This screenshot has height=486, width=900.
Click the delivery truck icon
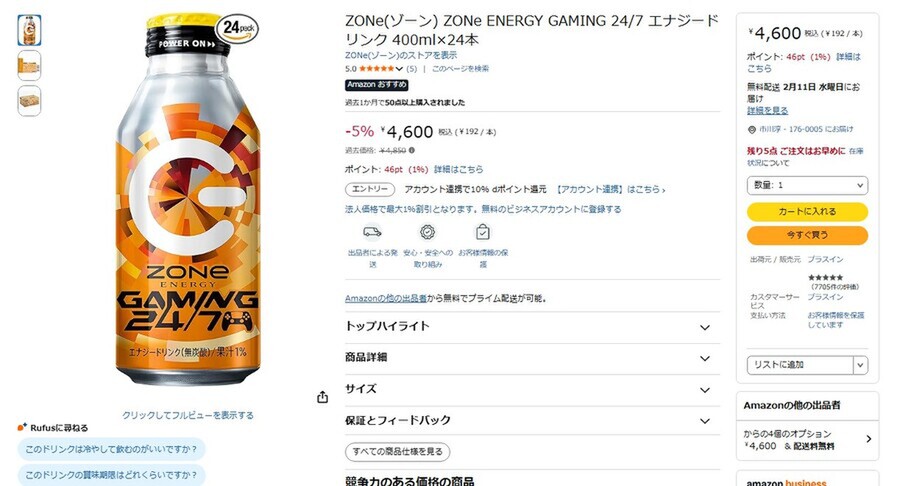tap(373, 232)
